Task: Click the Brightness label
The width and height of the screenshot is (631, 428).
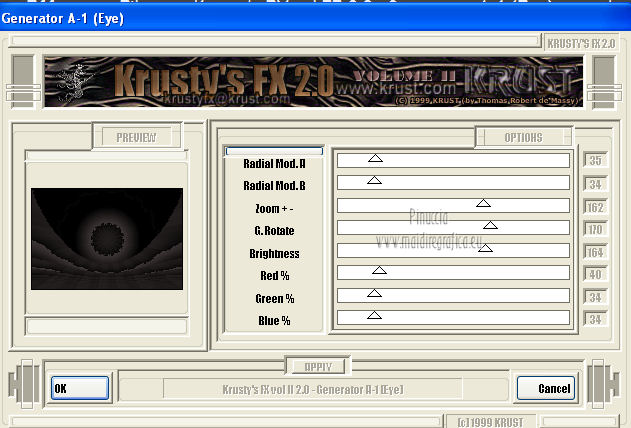Action: (x=274, y=254)
